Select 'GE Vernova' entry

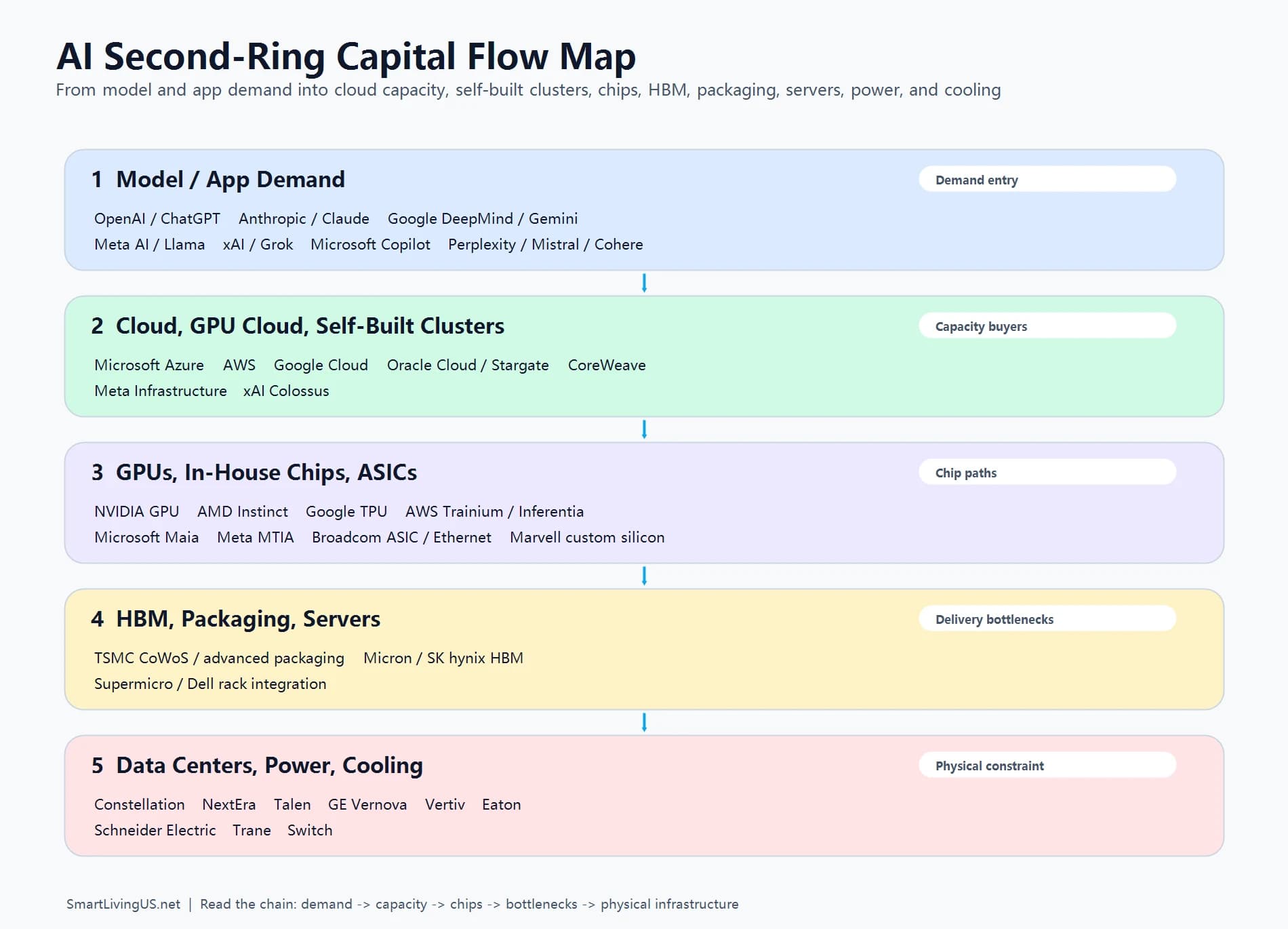(x=367, y=804)
